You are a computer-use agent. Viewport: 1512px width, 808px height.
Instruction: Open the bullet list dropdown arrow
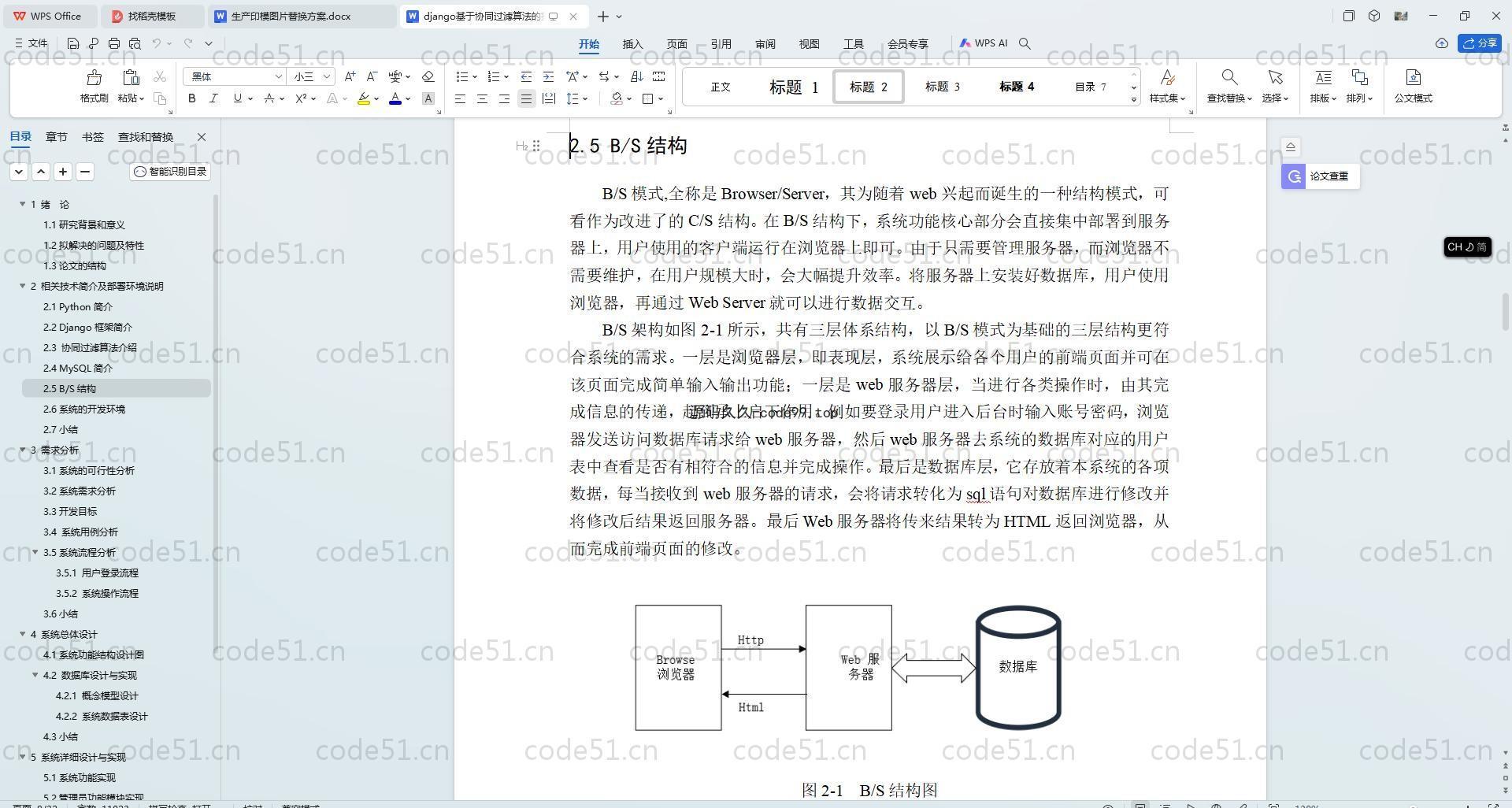[475, 76]
